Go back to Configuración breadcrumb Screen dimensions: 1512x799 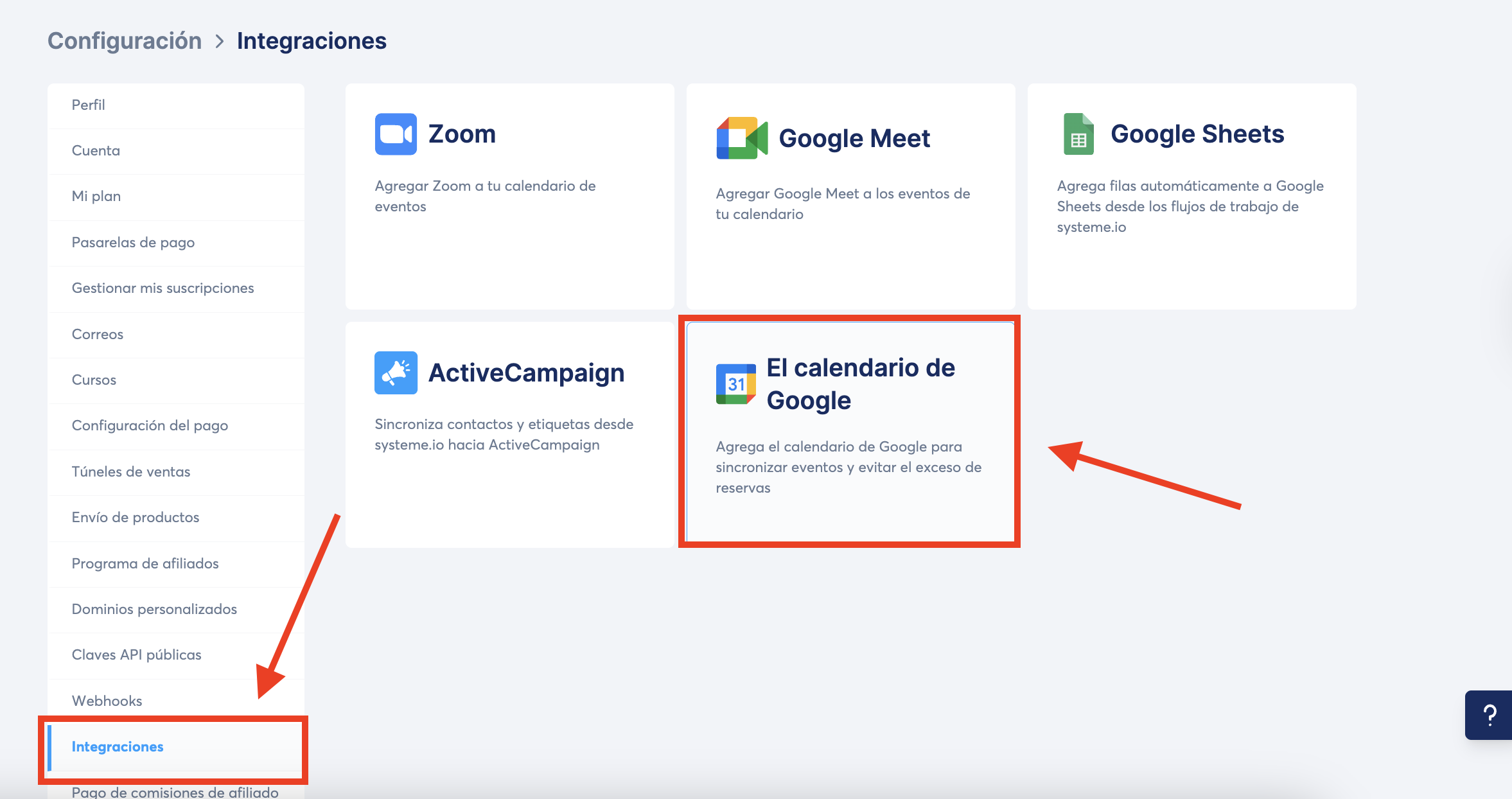125,40
